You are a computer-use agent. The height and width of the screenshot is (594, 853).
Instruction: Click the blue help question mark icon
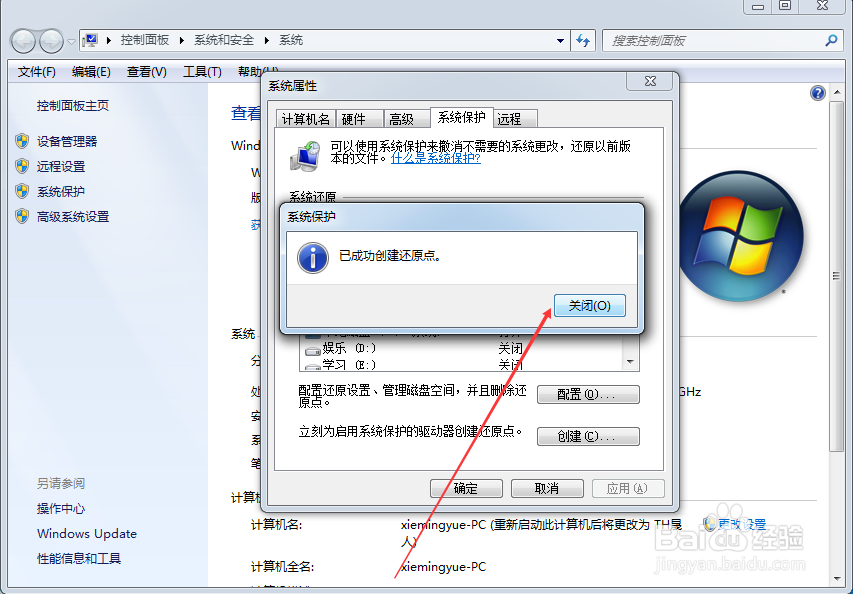818,93
